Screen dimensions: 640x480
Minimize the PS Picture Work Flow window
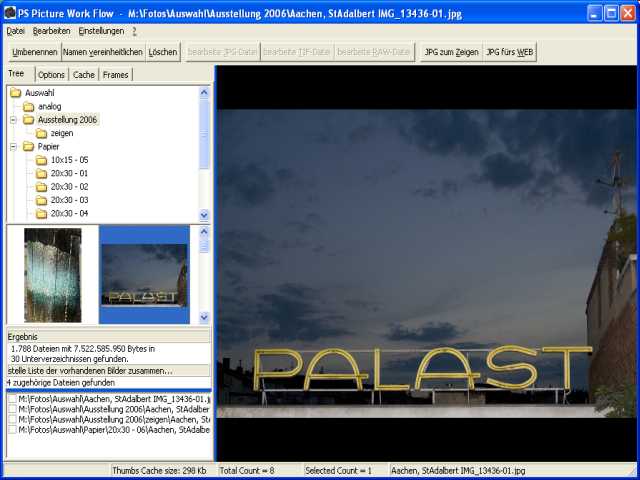pos(595,13)
